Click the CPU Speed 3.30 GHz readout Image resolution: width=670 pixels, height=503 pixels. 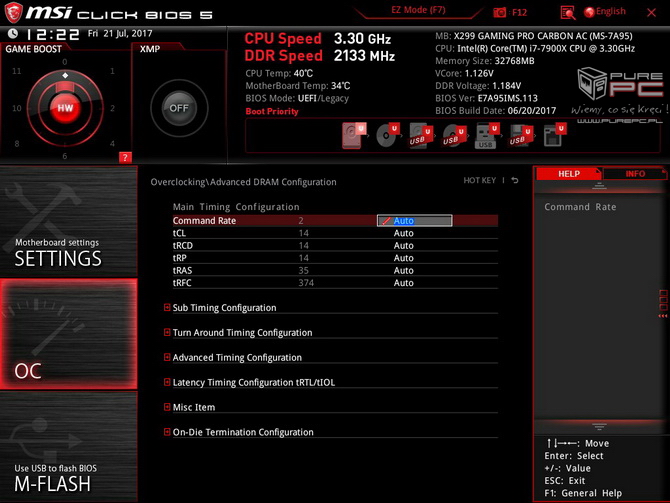coord(317,38)
